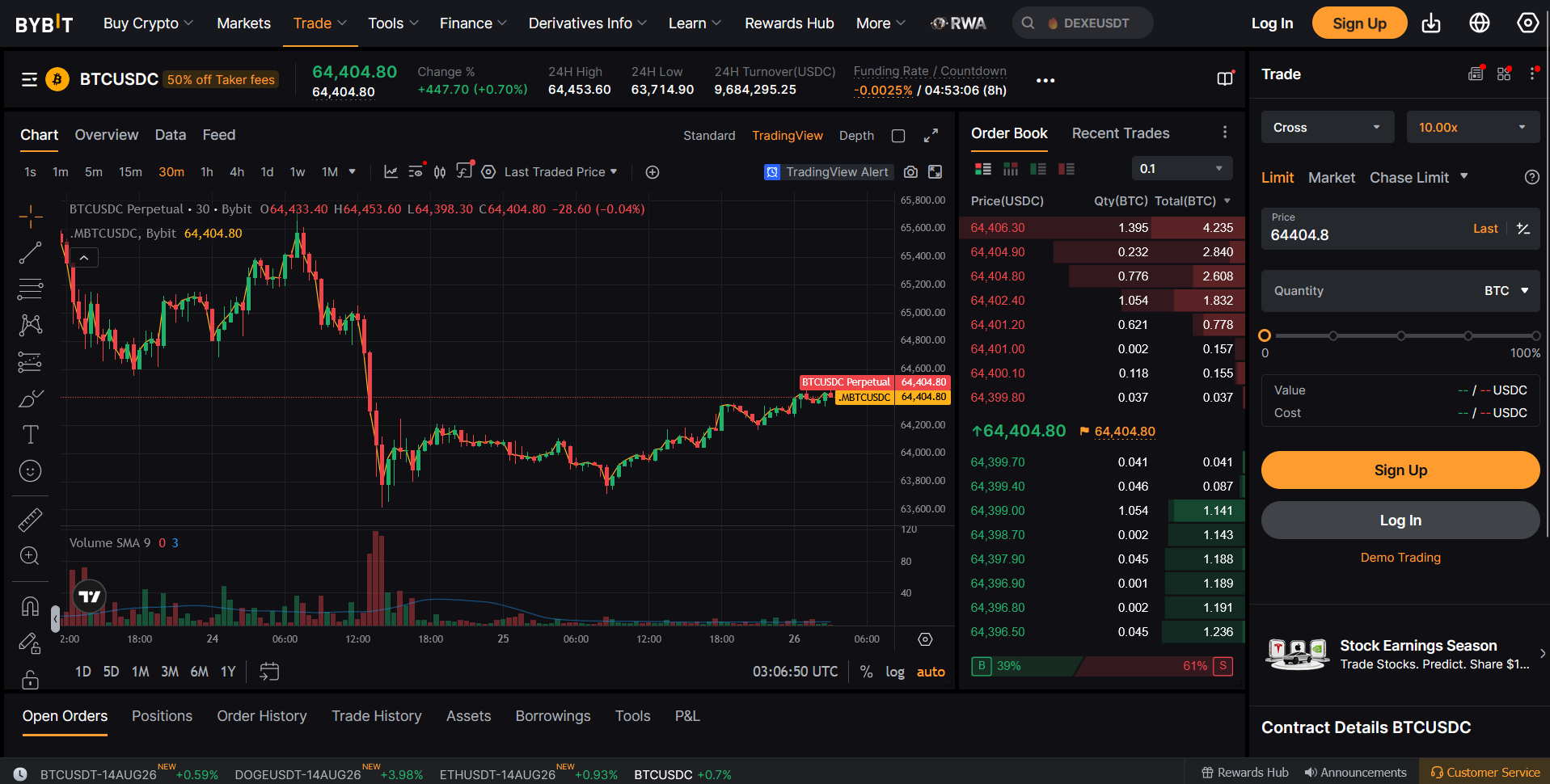
Task: Select the crosshair cursor tool
Action: (31, 217)
